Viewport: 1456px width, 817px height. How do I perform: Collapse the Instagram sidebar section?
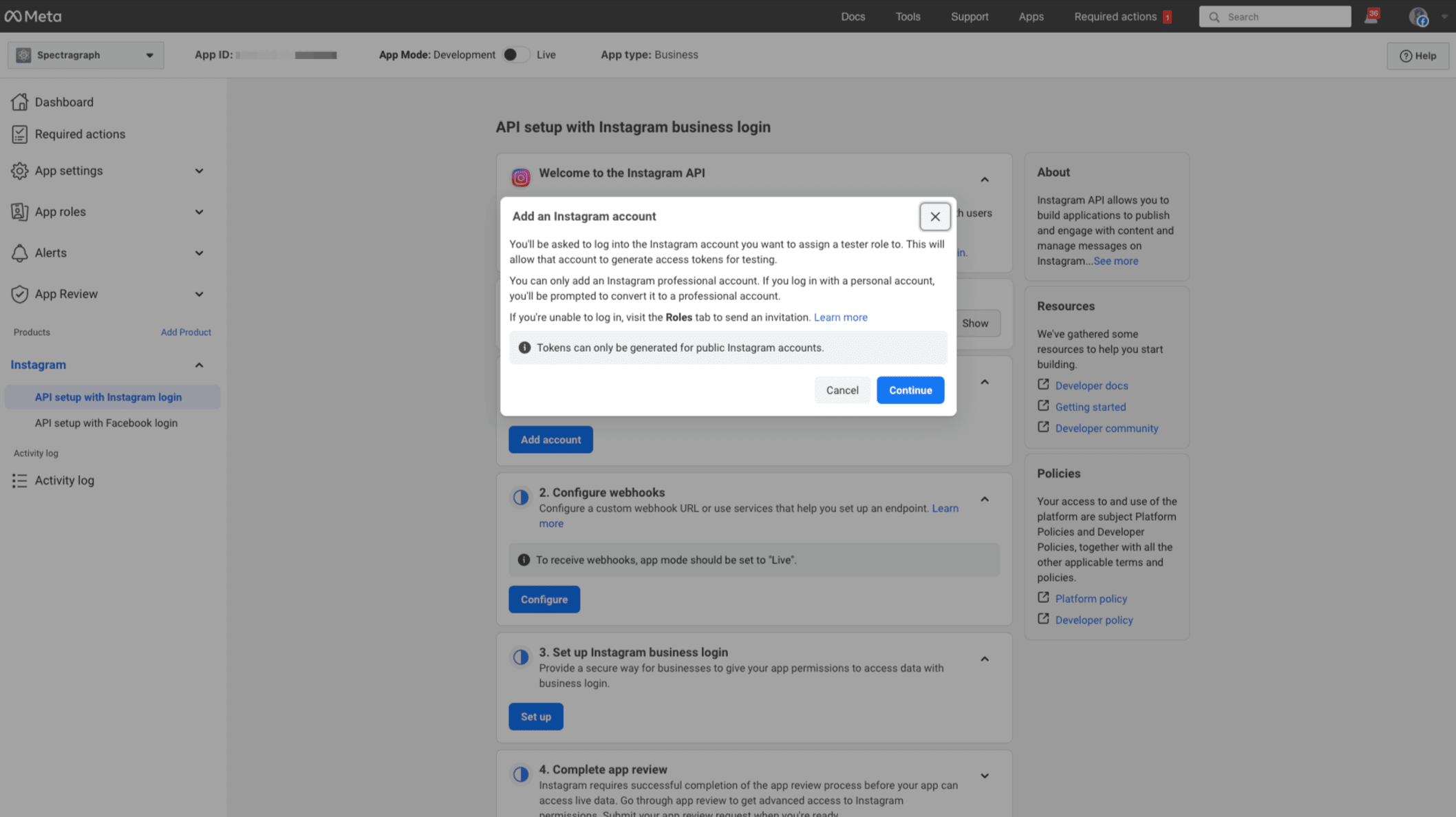[x=198, y=364]
